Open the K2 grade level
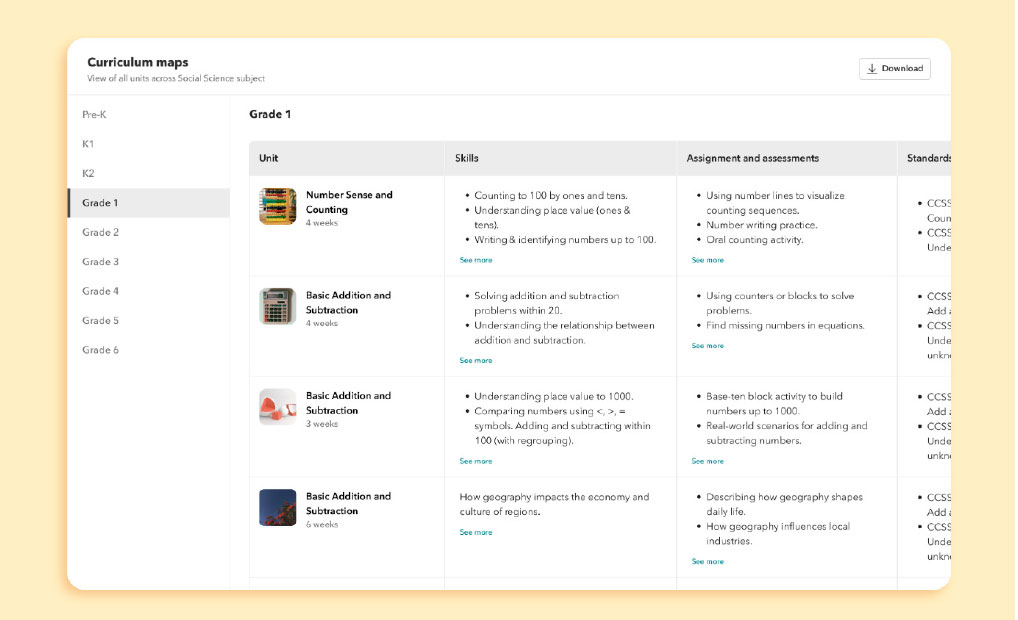 click(x=89, y=174)
